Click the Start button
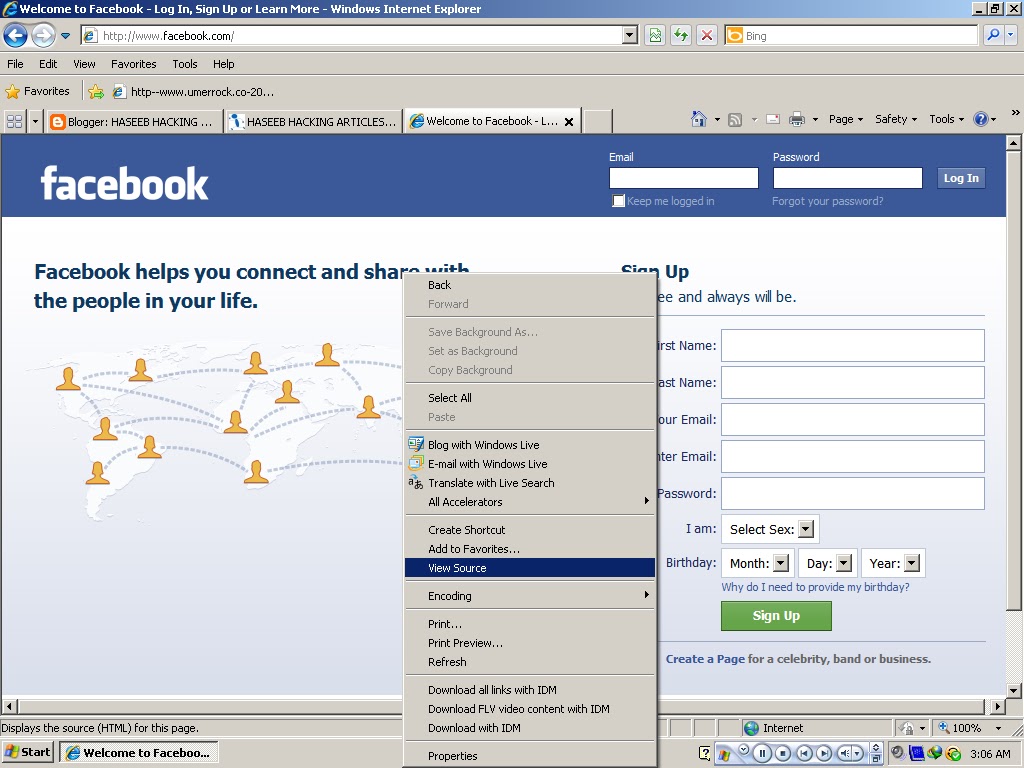 [x=28, y=752]
